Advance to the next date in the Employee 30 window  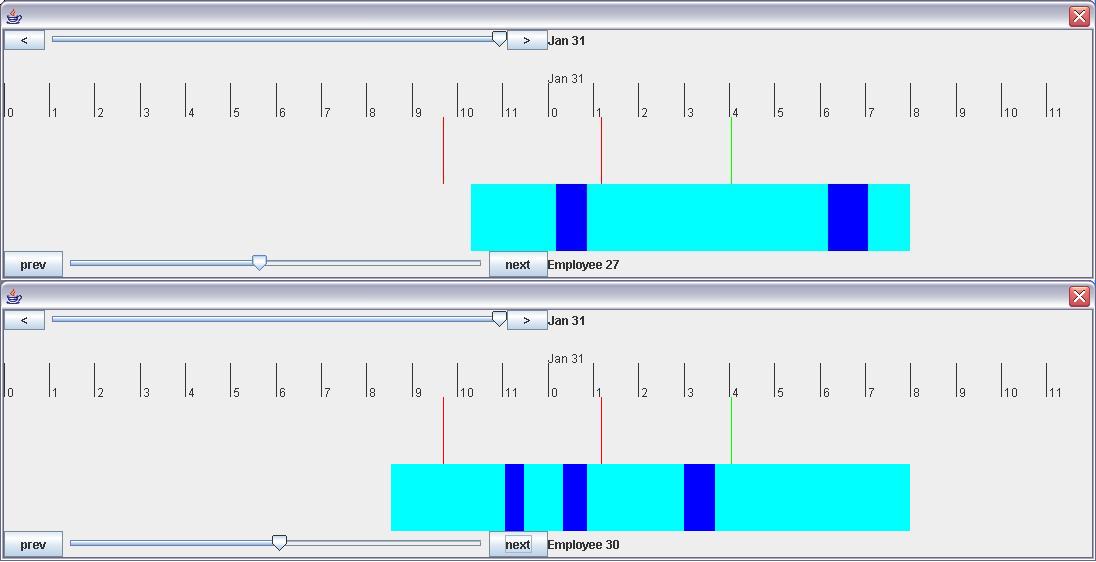pos(526,320)
